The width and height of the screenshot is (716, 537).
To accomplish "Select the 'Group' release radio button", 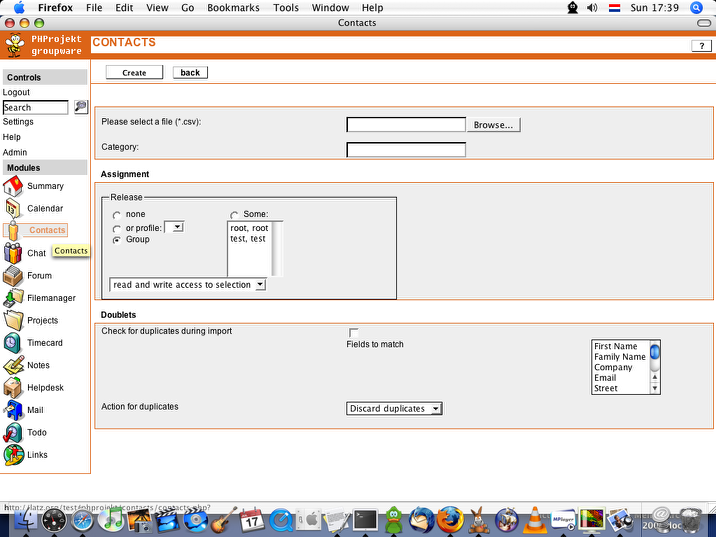I will [x=117, y=240].
